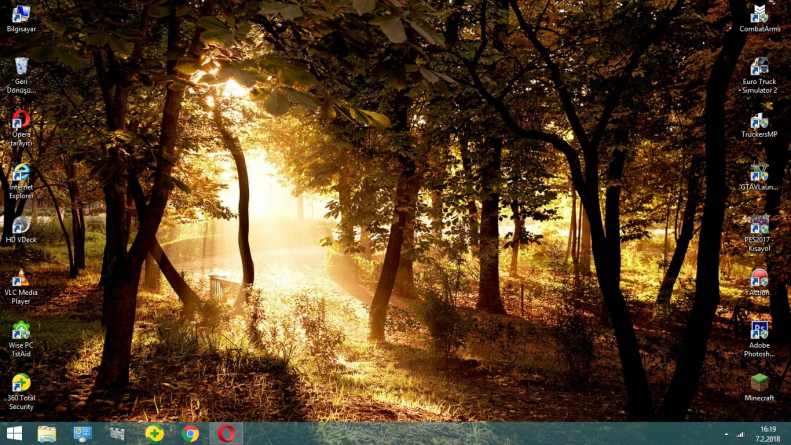Open File Explorer from the taskbar
This screenshot has height=445, width=791.
pos(47,433)
